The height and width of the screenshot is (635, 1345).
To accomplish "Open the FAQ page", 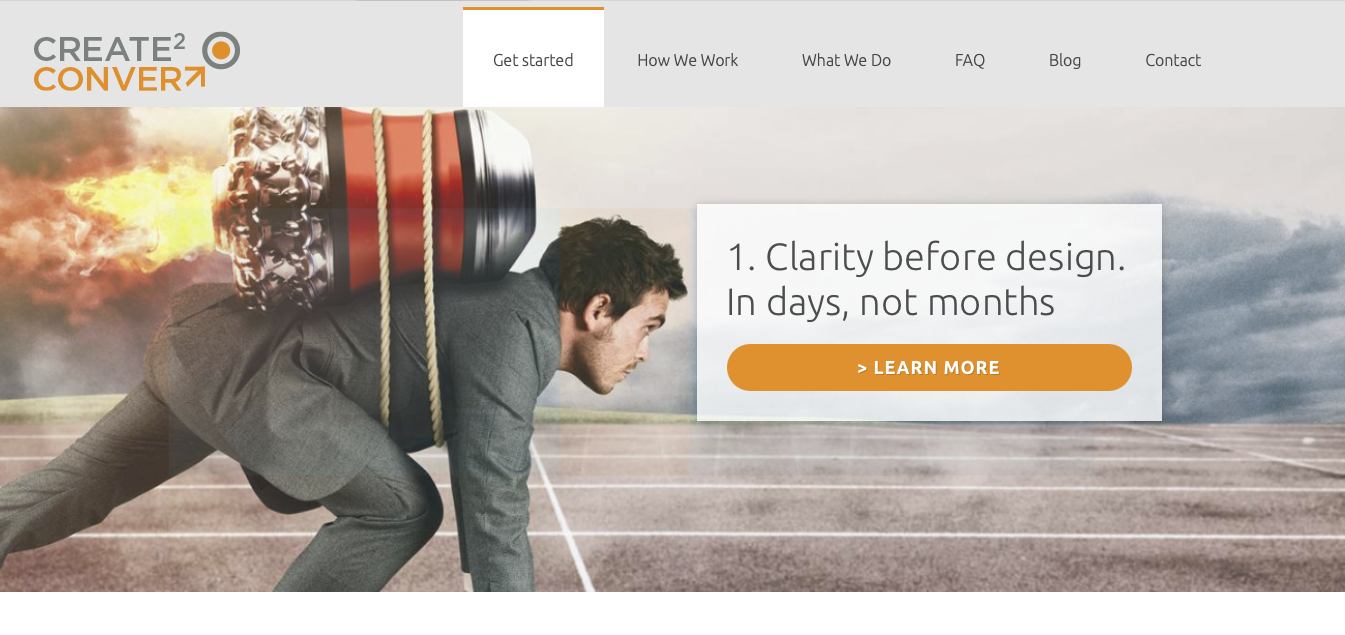I will (970, 60).
